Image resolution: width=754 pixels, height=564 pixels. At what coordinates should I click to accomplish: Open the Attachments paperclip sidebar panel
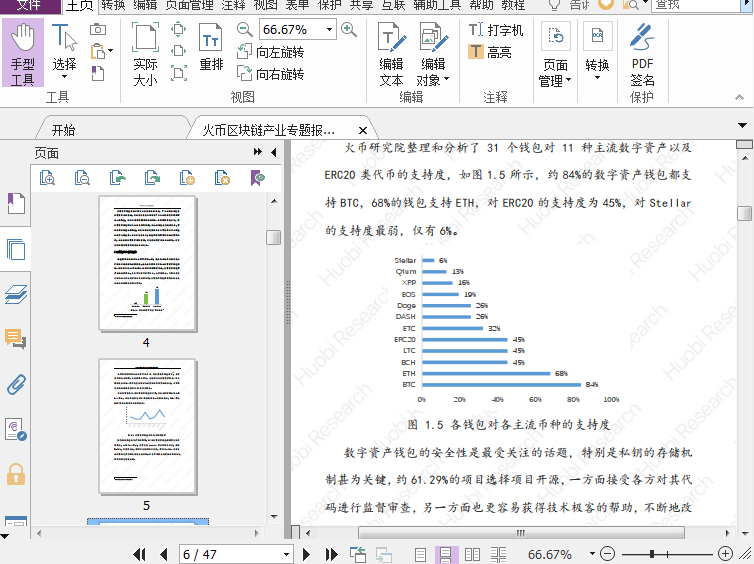point(15,384)
